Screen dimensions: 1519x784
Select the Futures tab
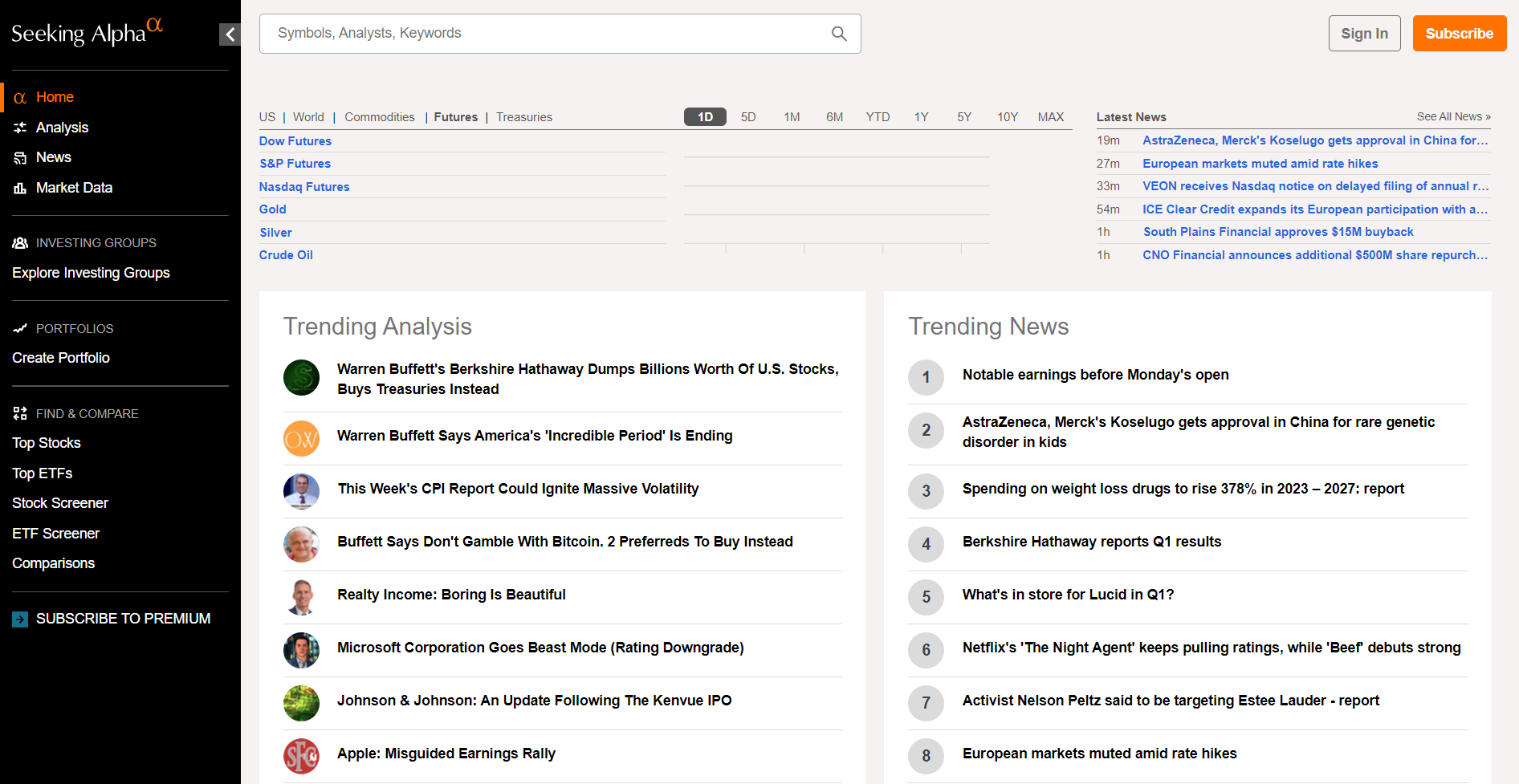click(x=456, y=117)
